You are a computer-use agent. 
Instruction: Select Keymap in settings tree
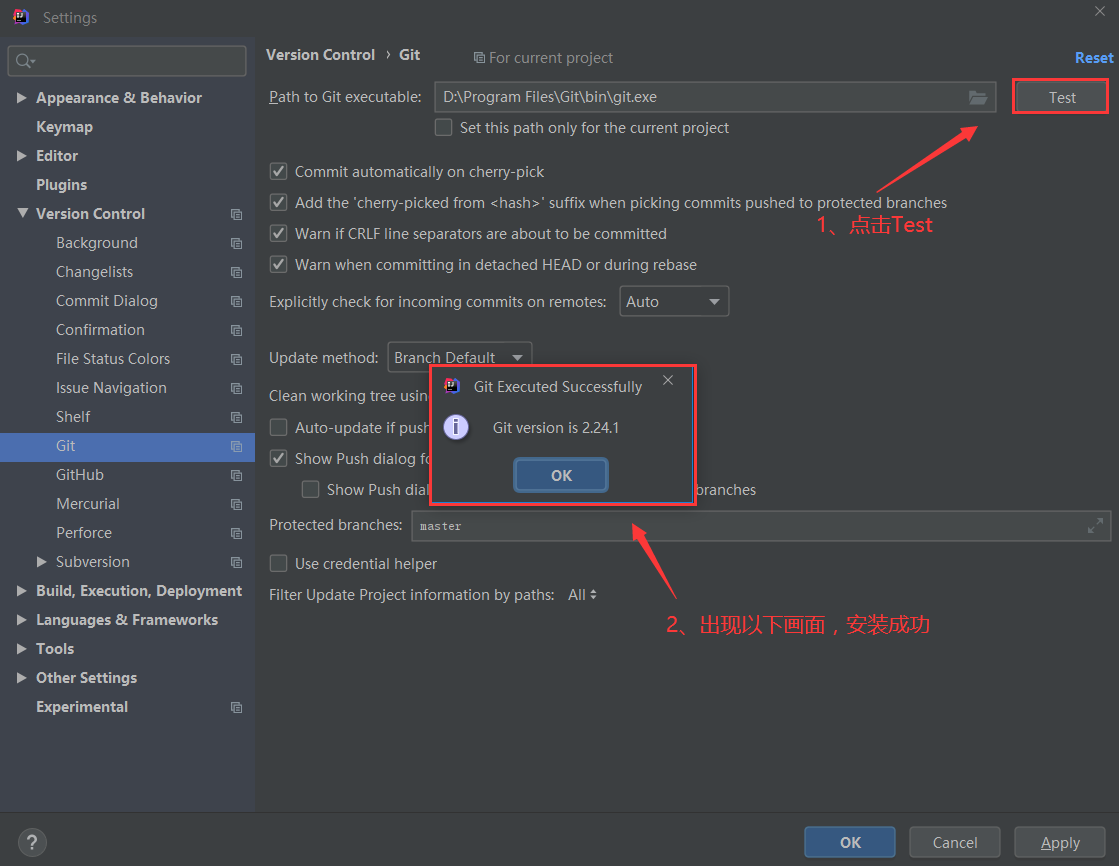click(64, 127)
